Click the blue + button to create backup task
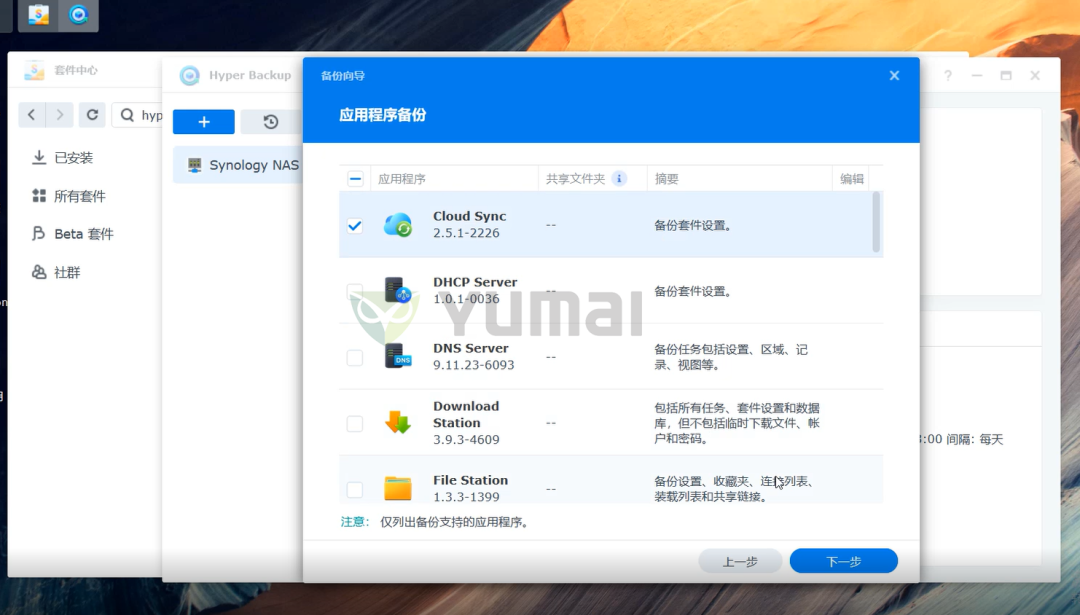 click(203, 121)
